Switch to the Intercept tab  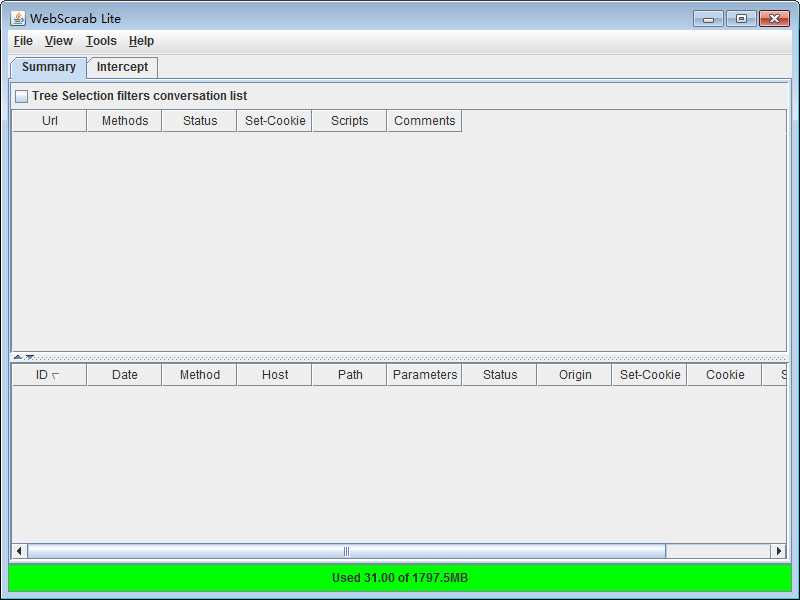[122, 67]
